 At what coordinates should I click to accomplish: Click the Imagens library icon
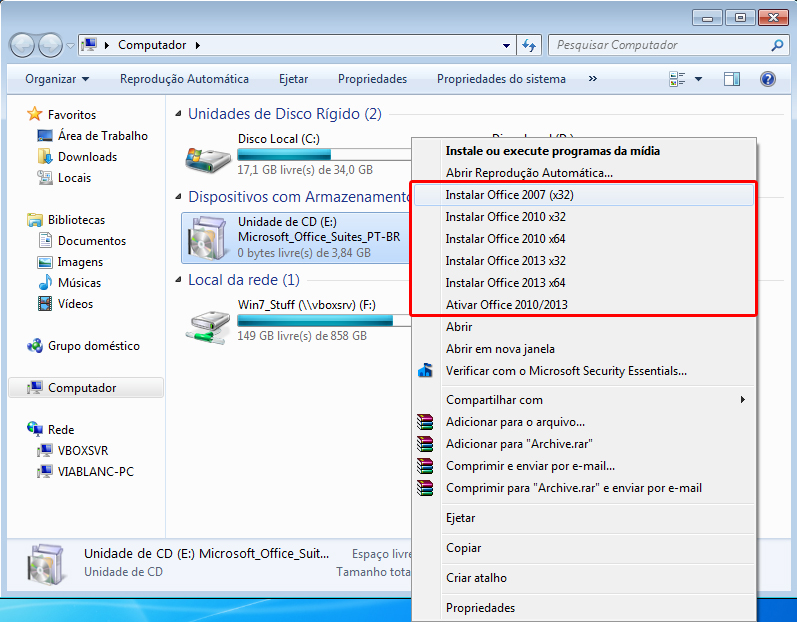pos(45,262)
